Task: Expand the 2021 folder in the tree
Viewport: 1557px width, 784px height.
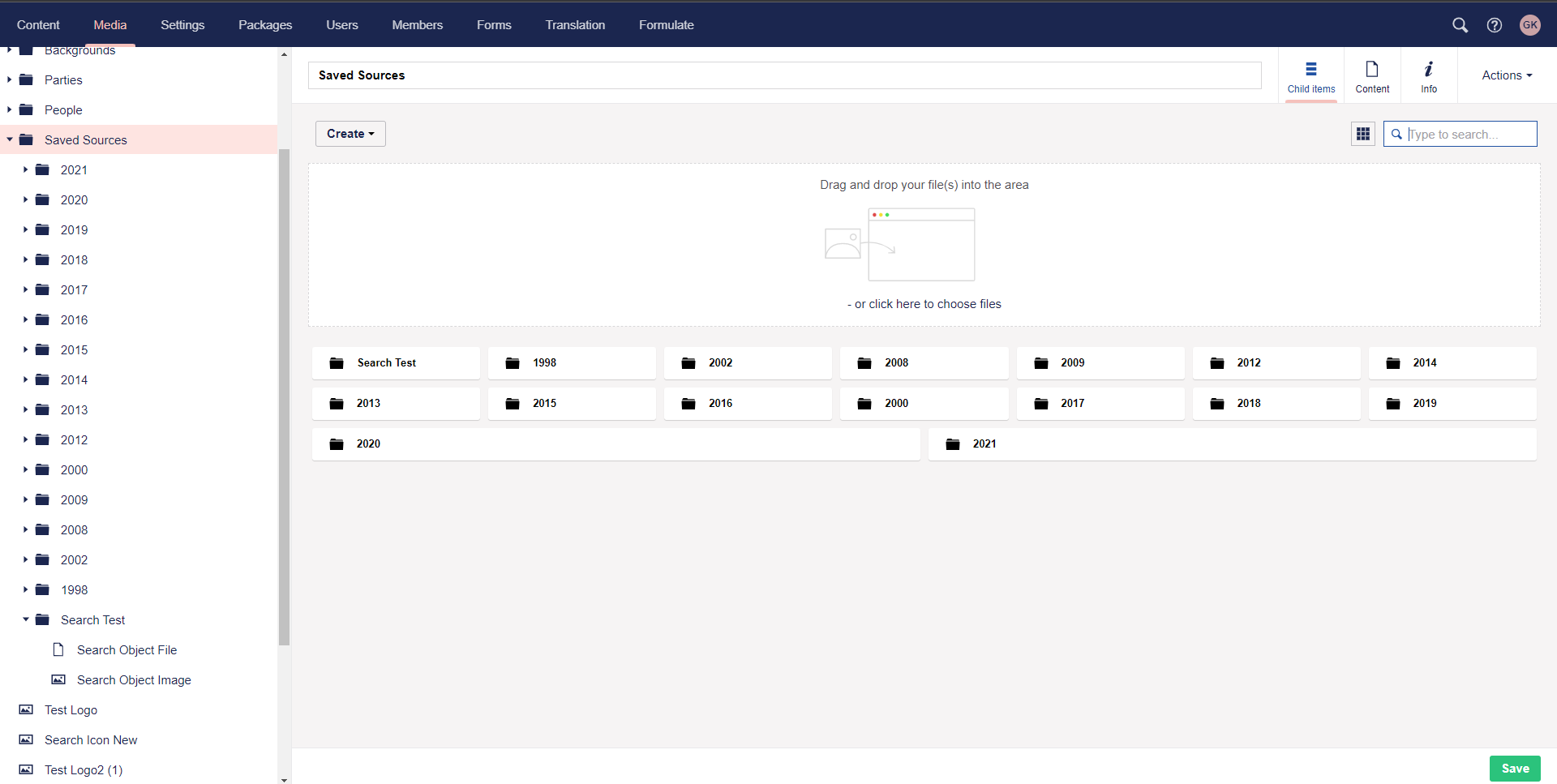Action: coord(24,169)
